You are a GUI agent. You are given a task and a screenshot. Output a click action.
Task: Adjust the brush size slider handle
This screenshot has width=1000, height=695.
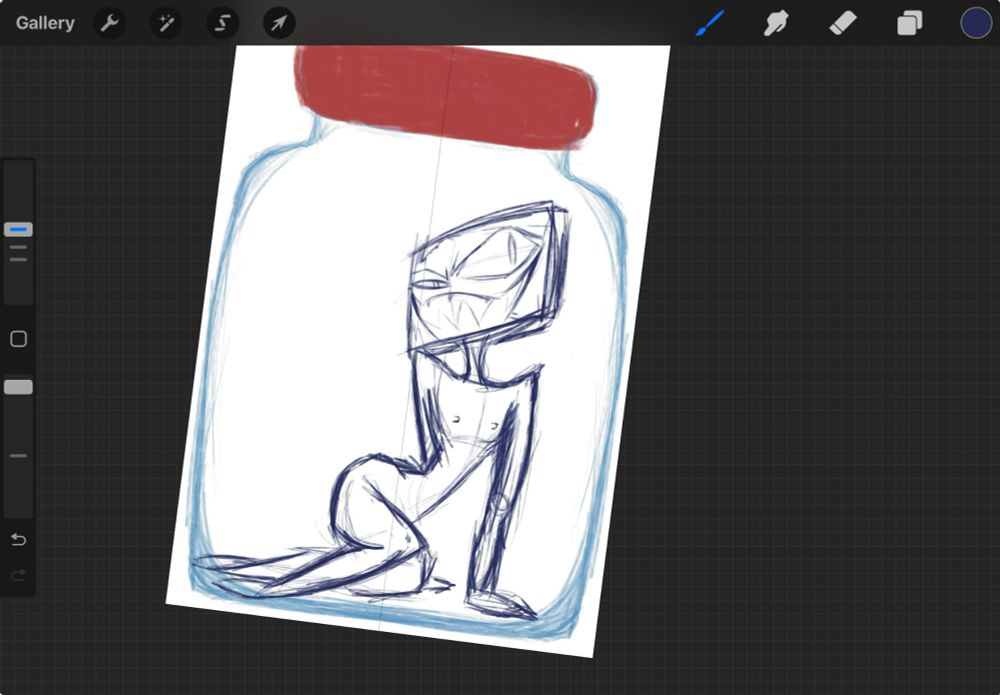click(x=18, y=230)
